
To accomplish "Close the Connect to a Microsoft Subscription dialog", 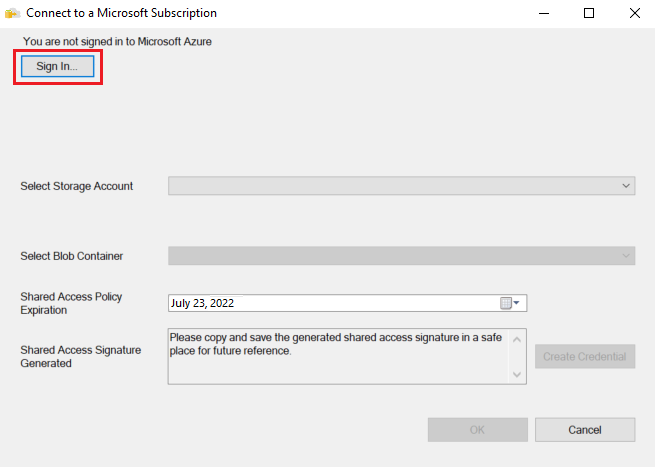I will (x=634, y=14).
